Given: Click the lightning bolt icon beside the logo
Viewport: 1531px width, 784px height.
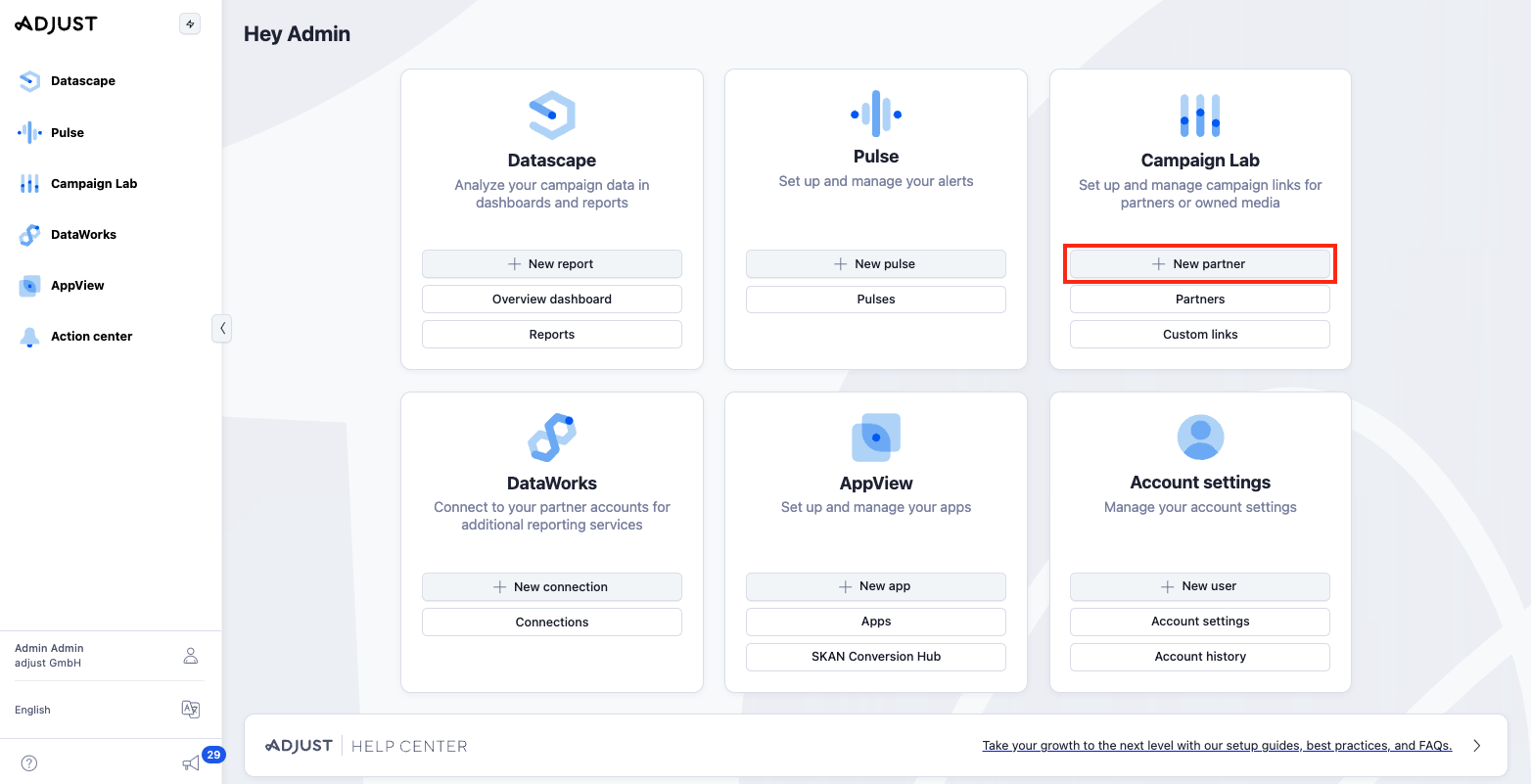Looking at the screenshot, I should click(x=190, y=24).
